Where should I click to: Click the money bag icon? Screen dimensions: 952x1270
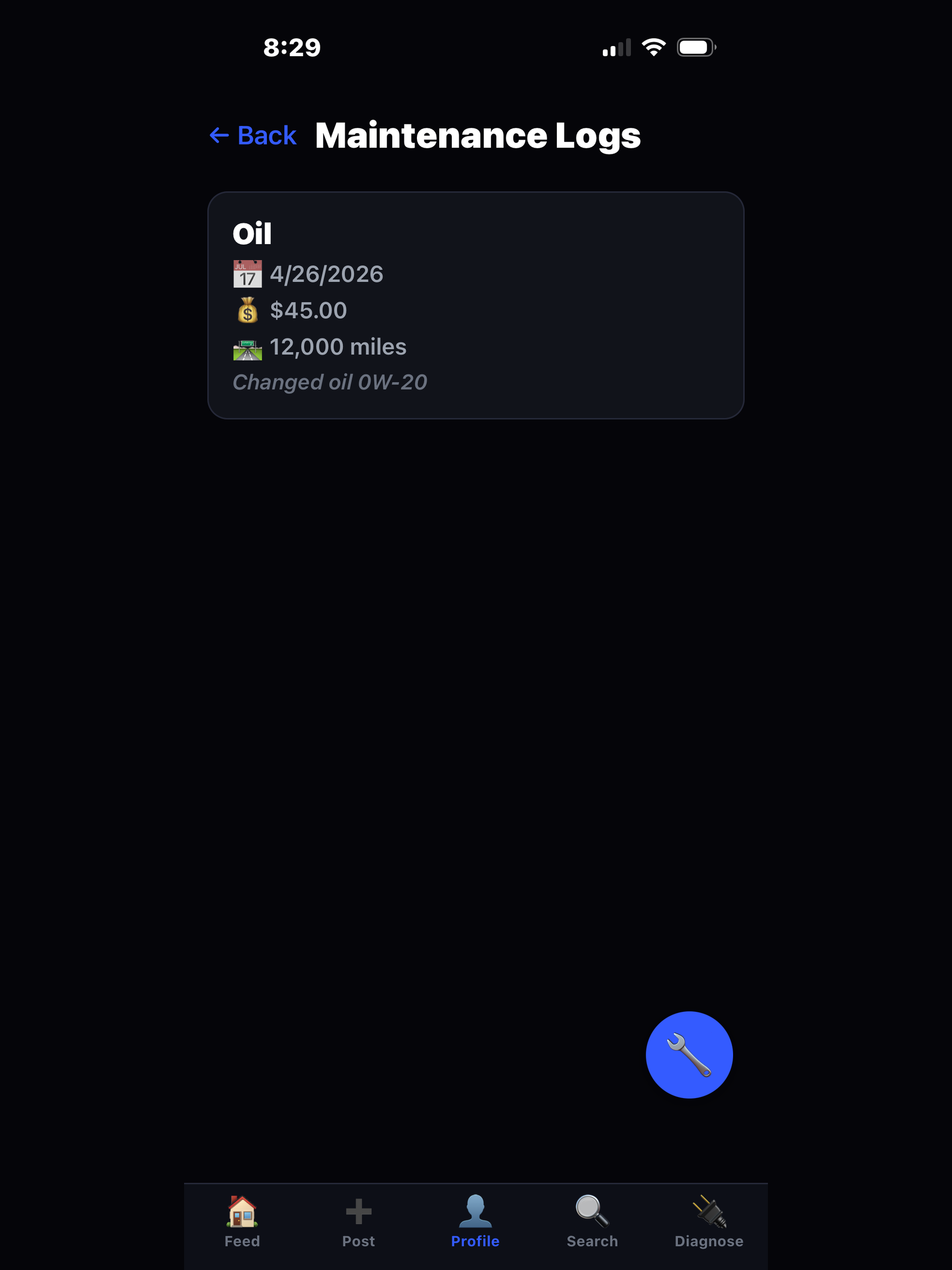point(247,310)
